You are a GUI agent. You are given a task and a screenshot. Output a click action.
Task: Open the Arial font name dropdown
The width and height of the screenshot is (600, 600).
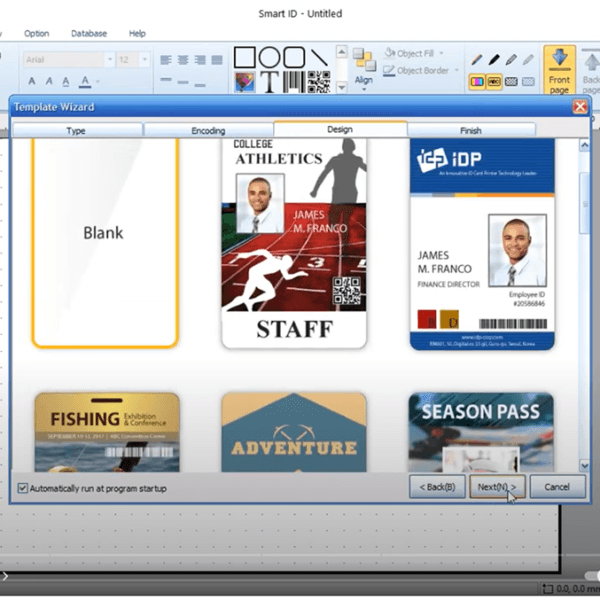[110, 60]
